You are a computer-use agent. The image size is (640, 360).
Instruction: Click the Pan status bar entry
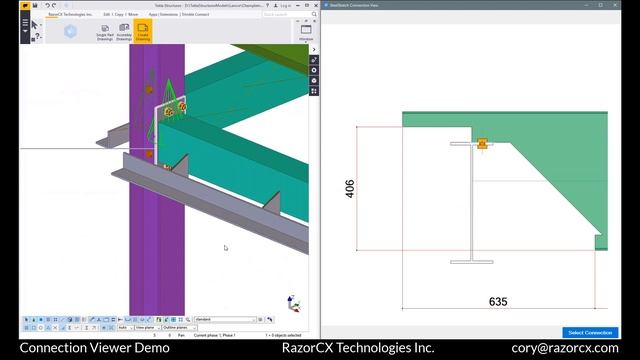181,335
